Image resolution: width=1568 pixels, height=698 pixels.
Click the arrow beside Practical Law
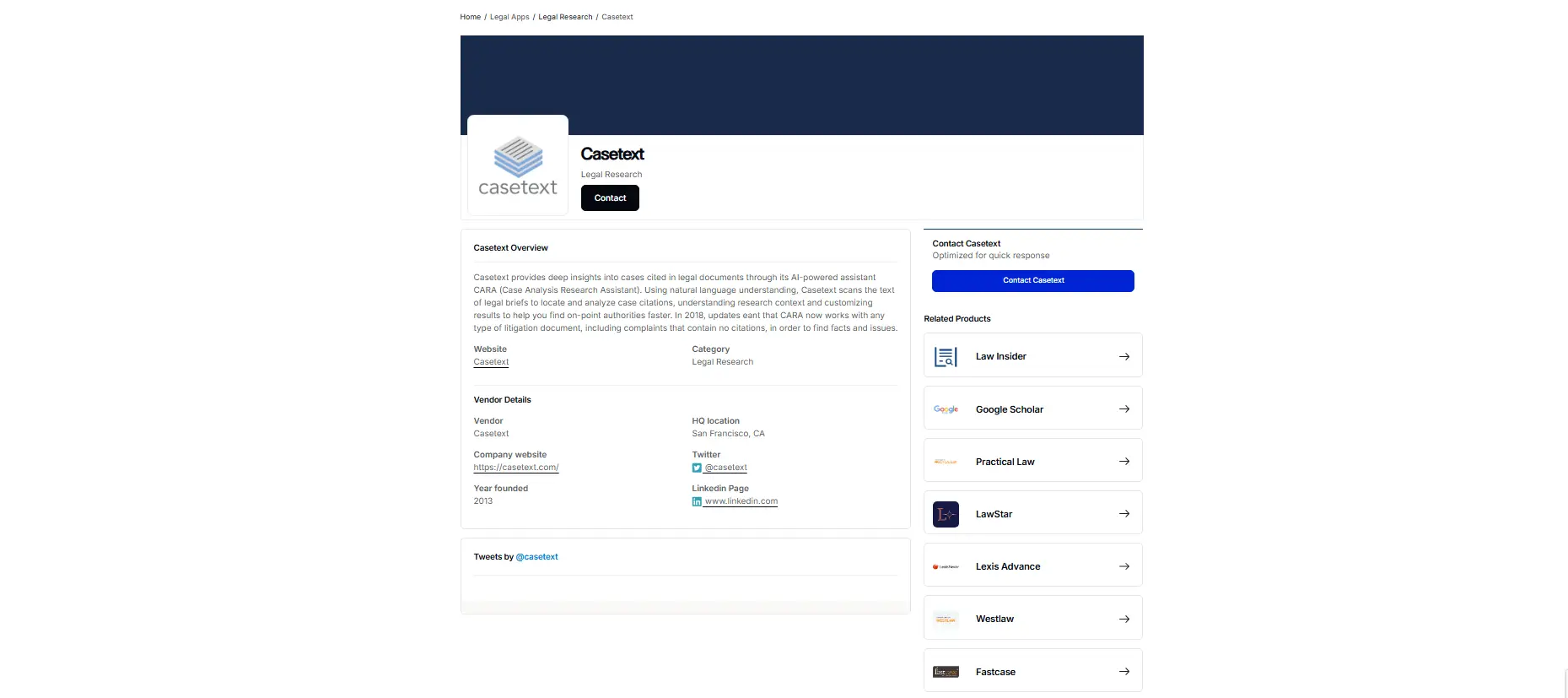tap(1123, 462)
